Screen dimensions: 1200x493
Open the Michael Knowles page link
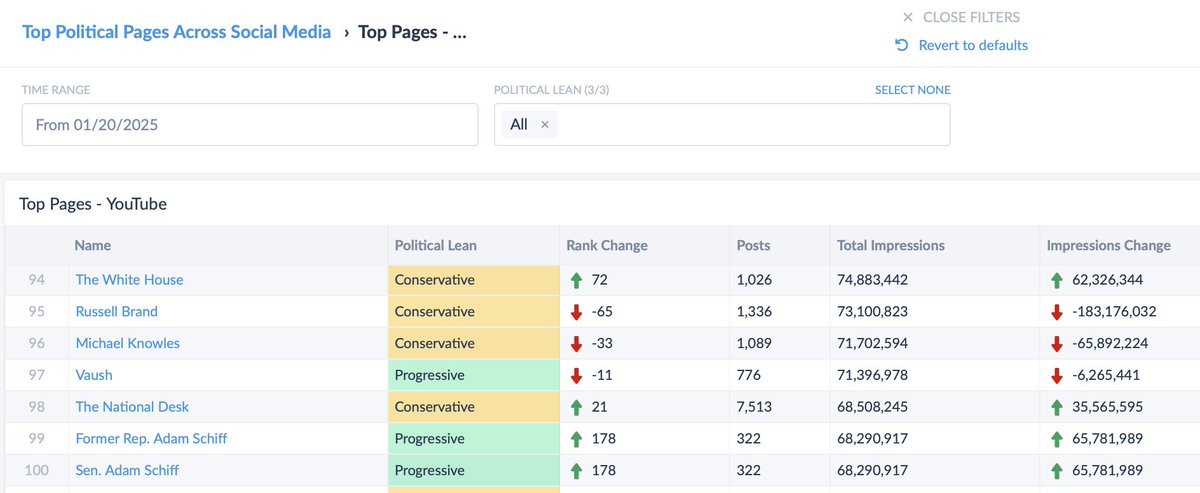click(128, 344)
